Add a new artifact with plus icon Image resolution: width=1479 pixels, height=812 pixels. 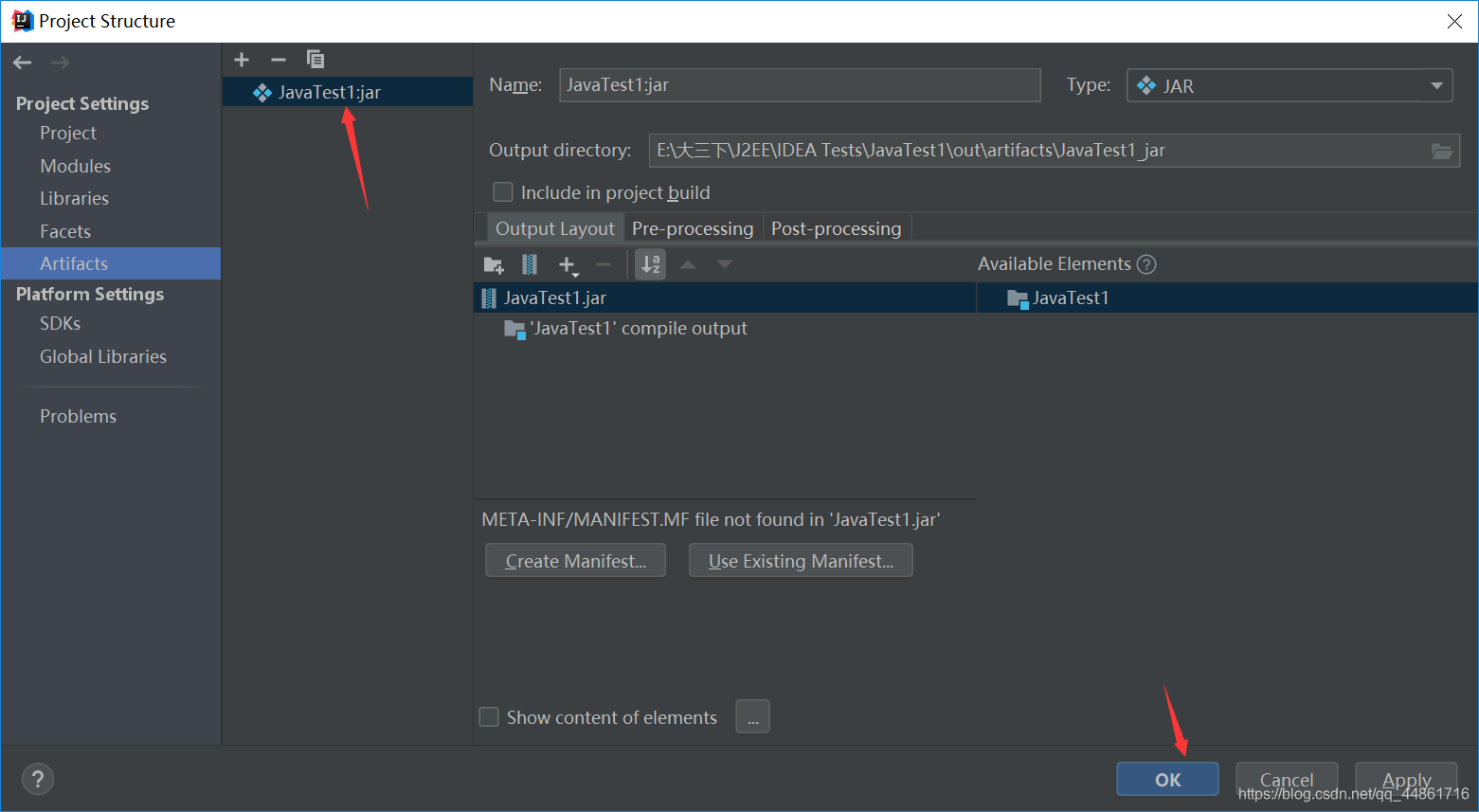tap(242, 60)
